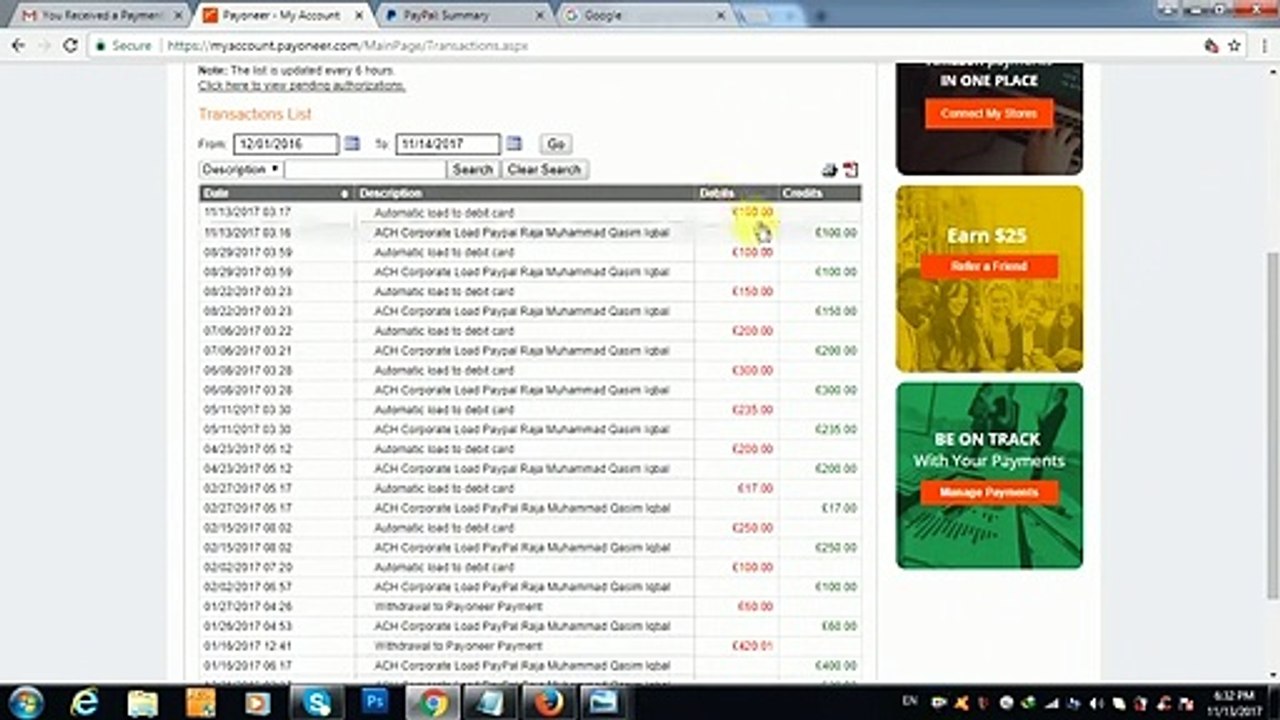The width and height of the screenshot is (1280, 720).
Task: Open File Explorer folder in taskbar
Action: coord(143,703)
